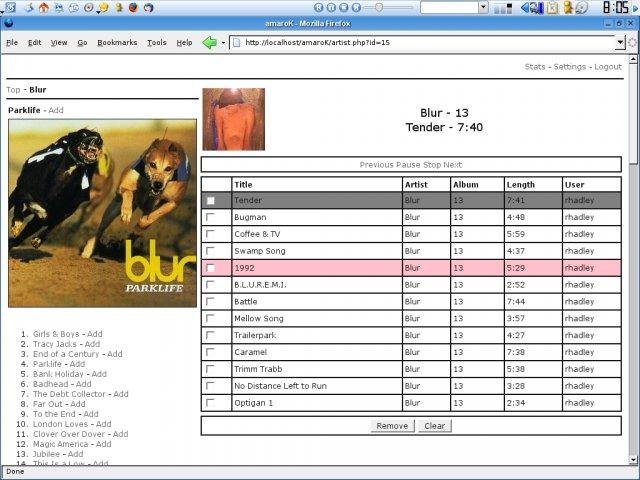
Task: Check the box for Coffee & TV
Action: pos(210,234)
